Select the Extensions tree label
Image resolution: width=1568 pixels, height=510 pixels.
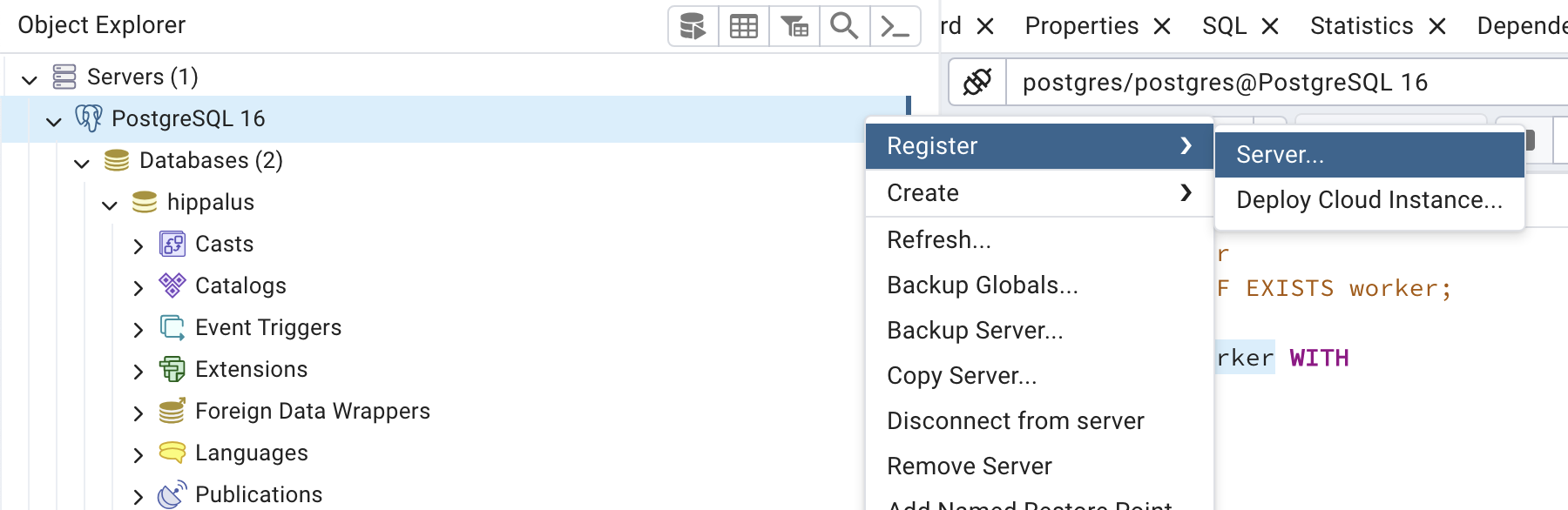(x=251, y=369)
